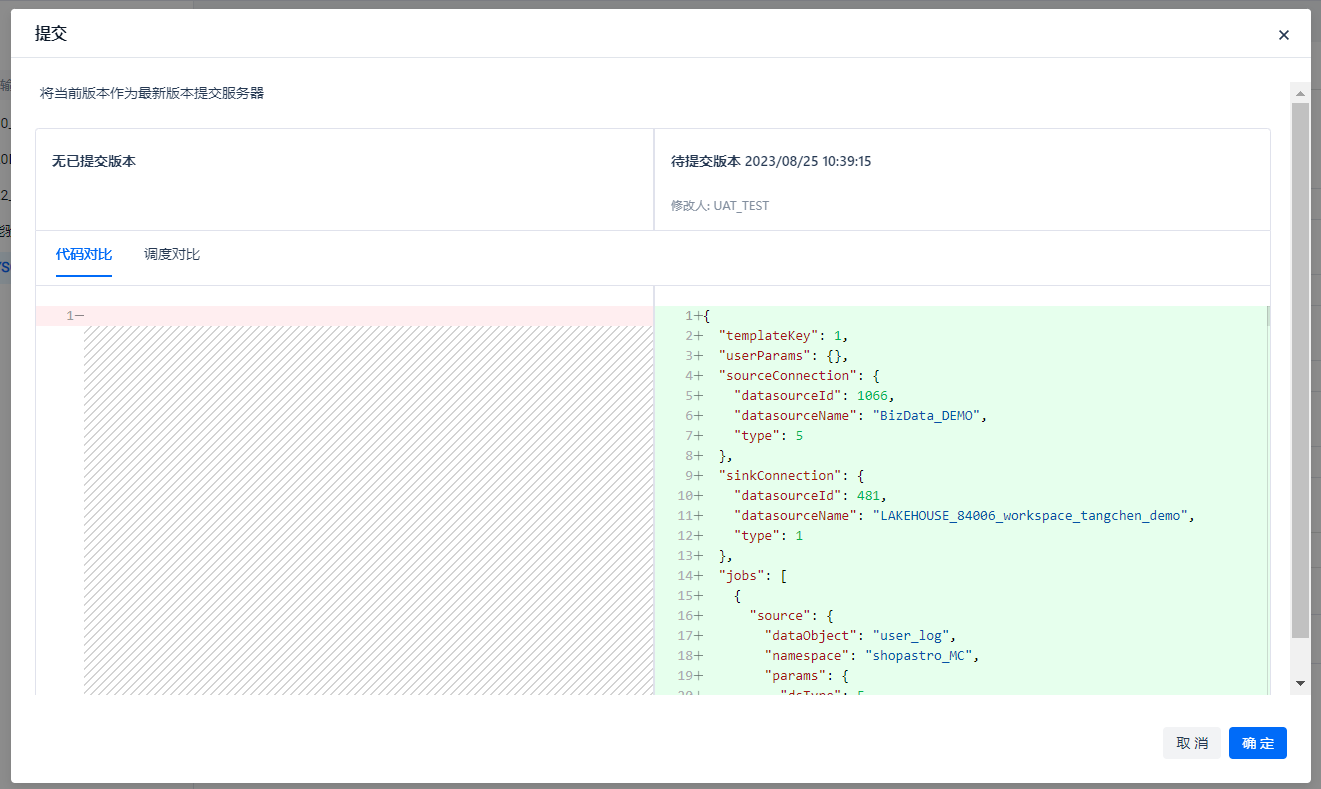The height and width of the screenshot is (789, 1321).
Task: Click the dialog scrollbar up arrow
Action: click(x=1300, y=93)
